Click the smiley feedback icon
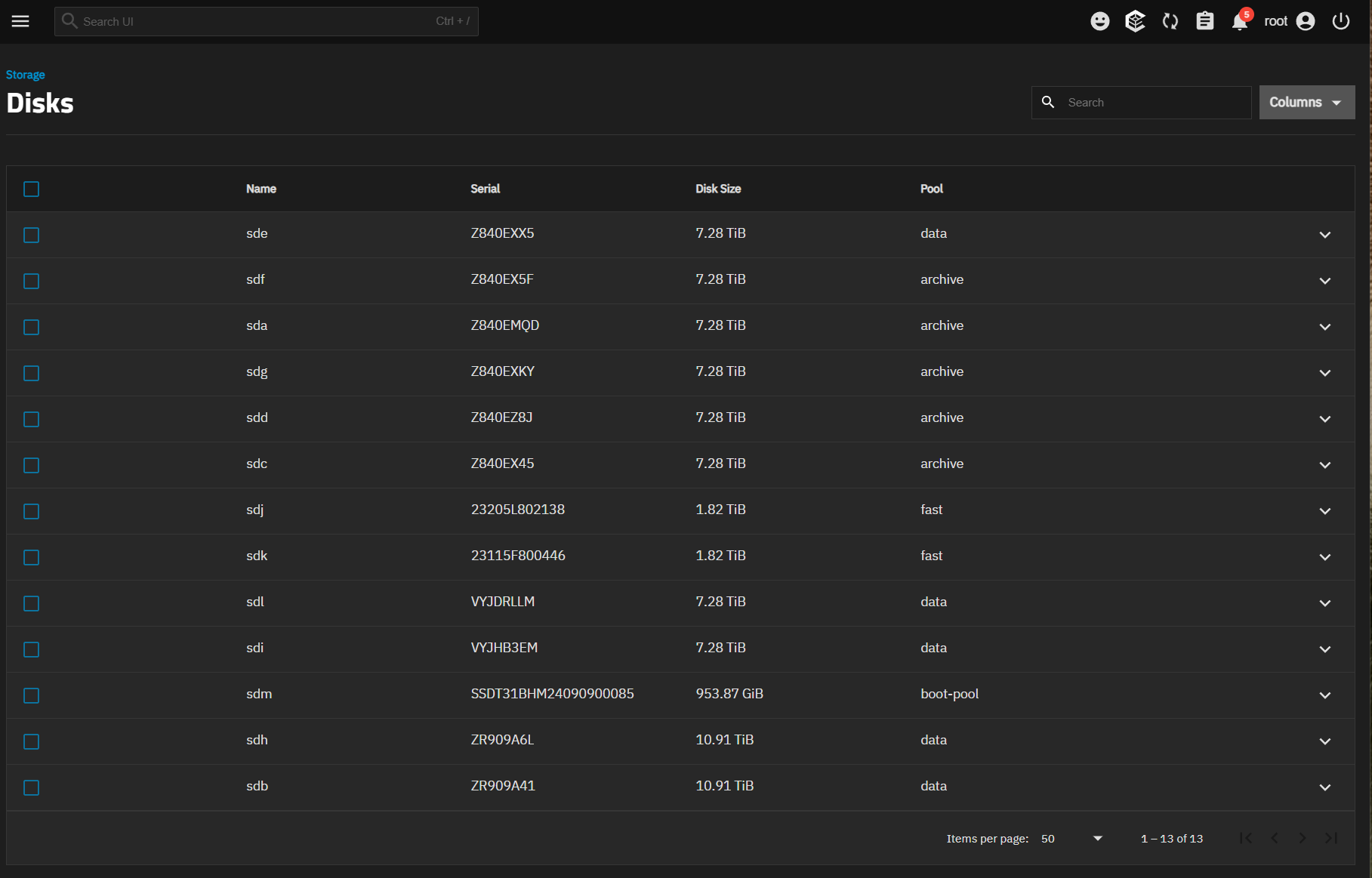This screenshot has height=878, width=1372. tap(1100, 21)
